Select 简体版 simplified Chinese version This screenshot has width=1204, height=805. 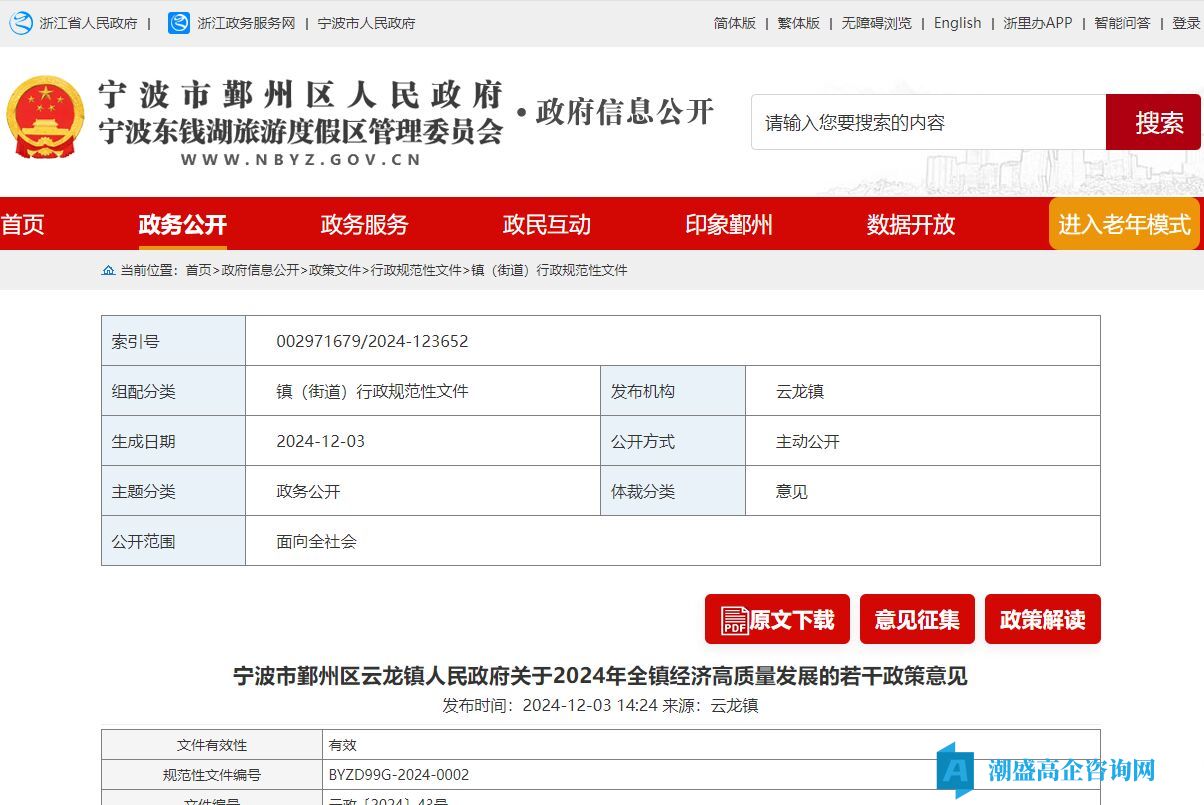tap(734, 23)
